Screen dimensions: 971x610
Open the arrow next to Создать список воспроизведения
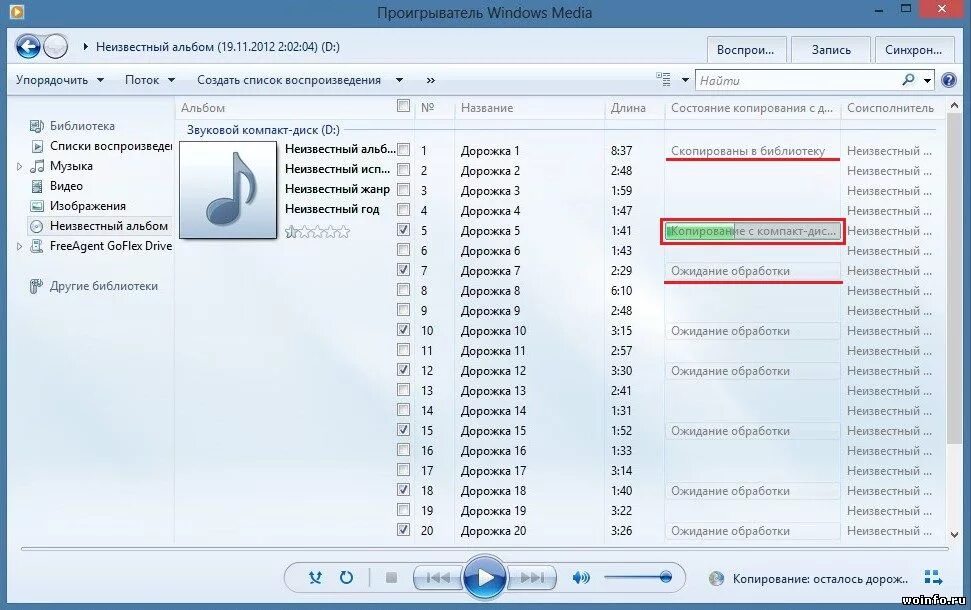click(x=399, y=80)
